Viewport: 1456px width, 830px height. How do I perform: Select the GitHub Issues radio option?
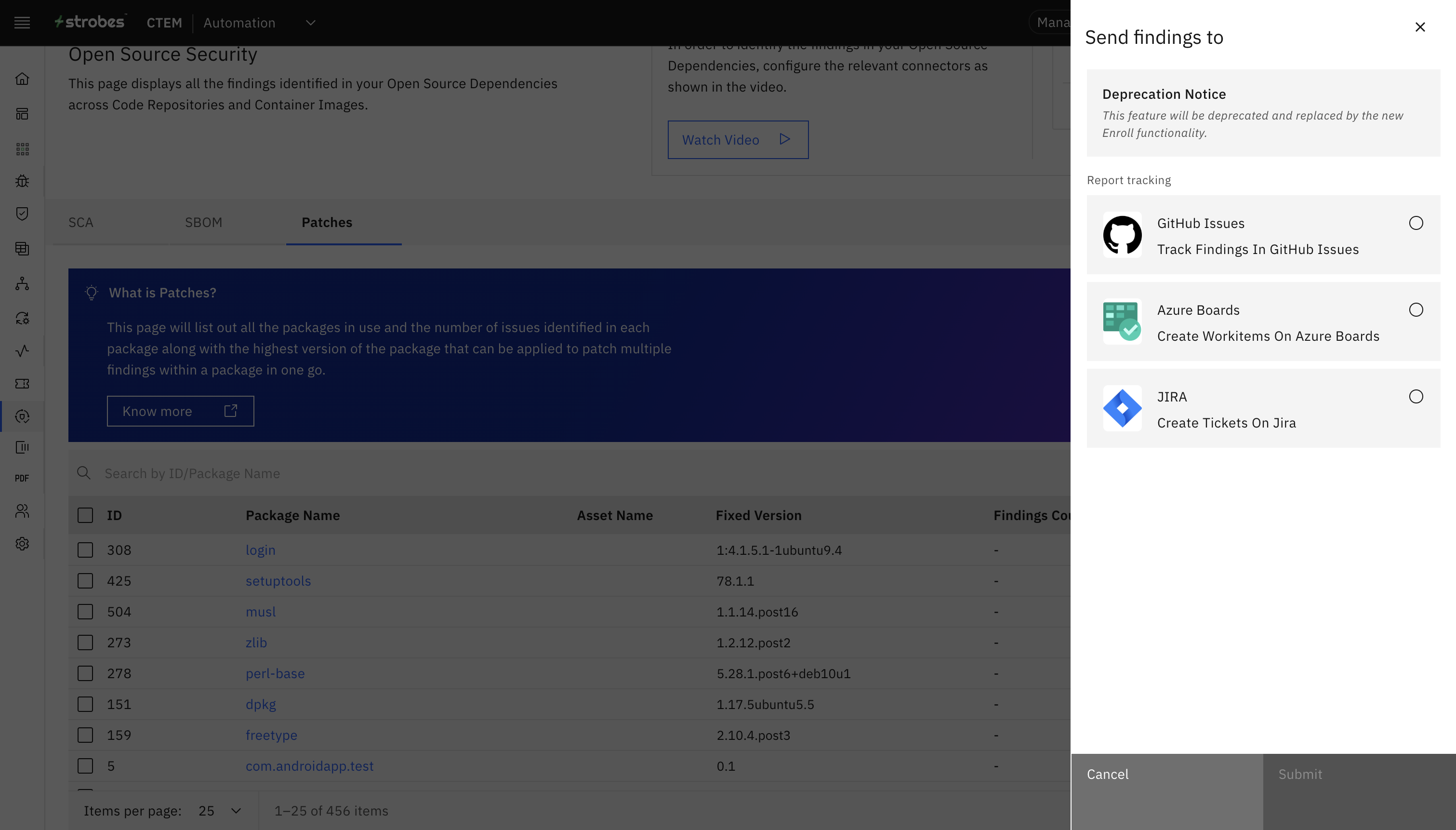pos(1416,223)
